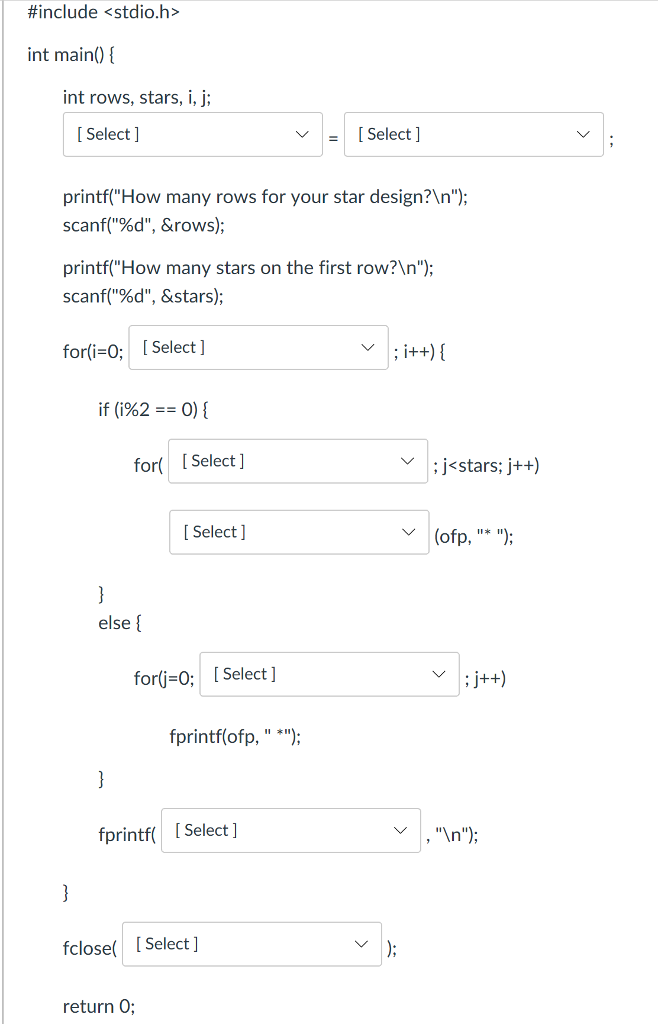Open initializer dropdown before j<stars
Screen dimensions: 658x1024
297,461
